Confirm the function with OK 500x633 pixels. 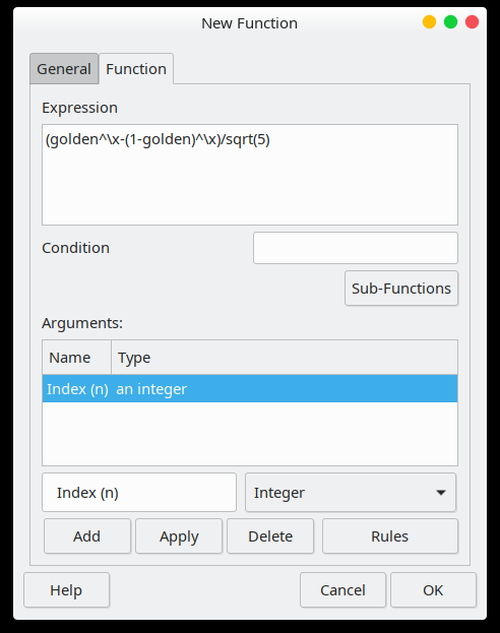click(x=433, y=590)
